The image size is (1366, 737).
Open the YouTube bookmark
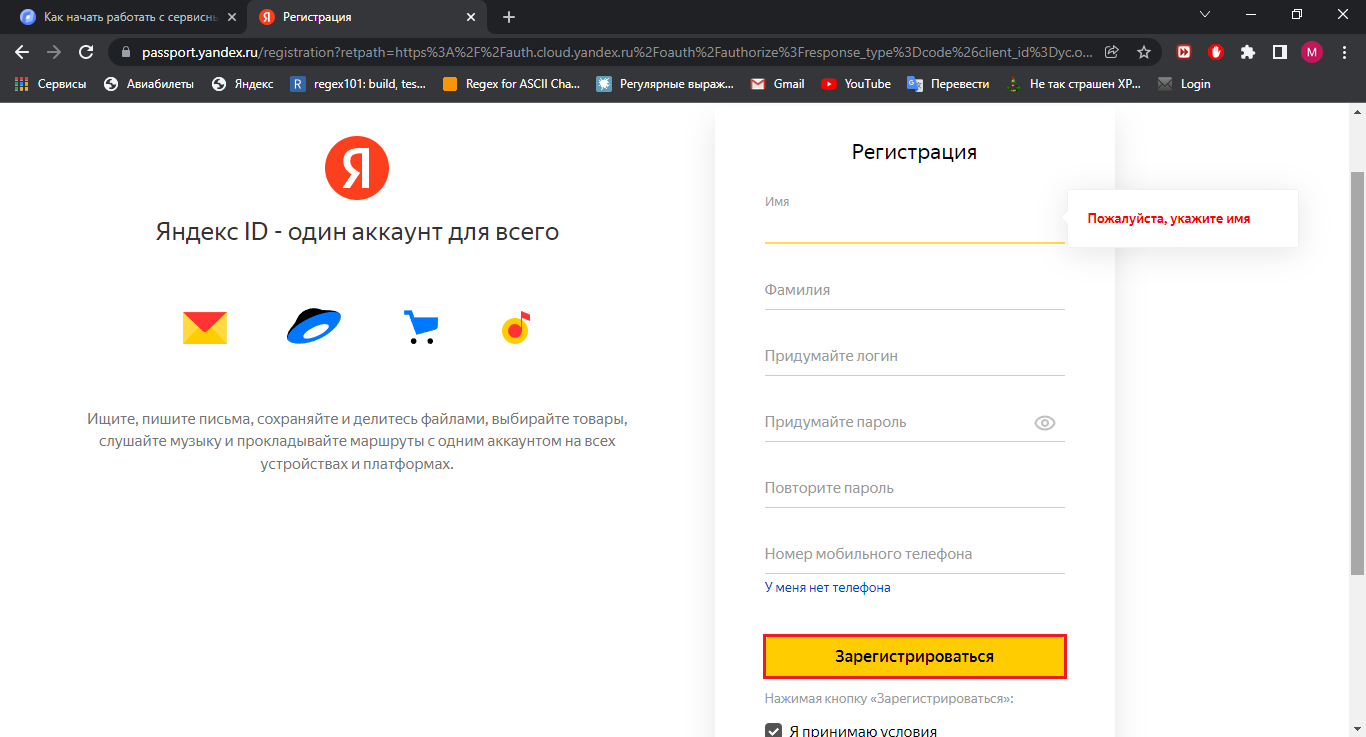click(856, 84)
